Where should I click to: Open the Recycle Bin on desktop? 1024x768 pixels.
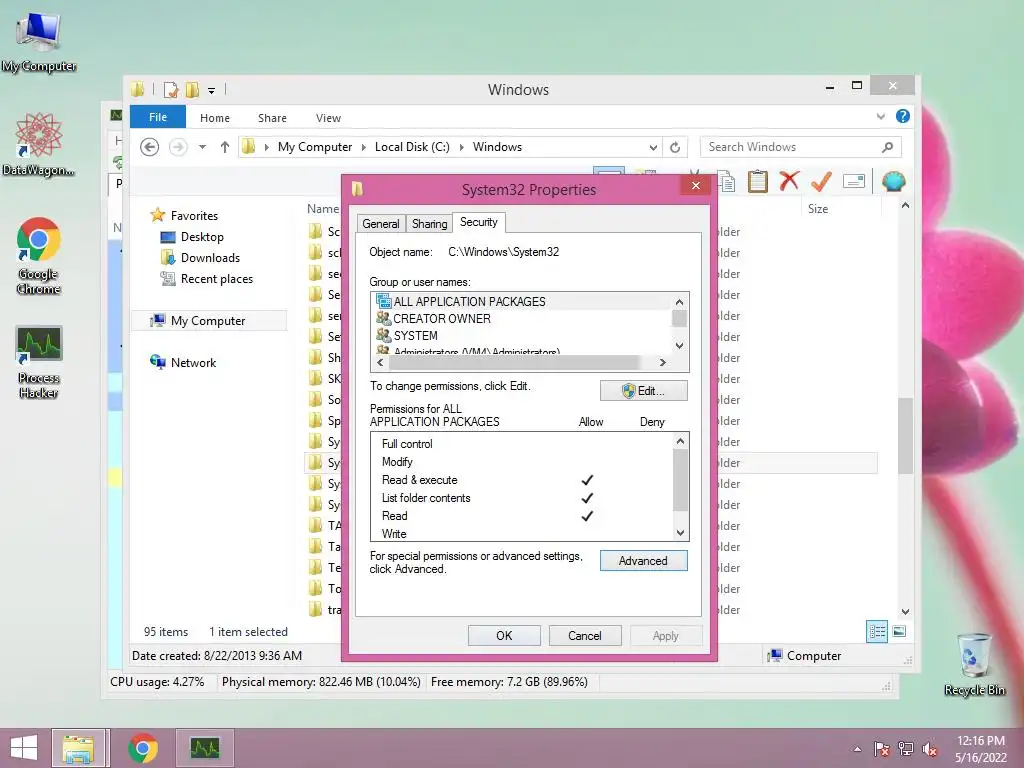(974, 664)
